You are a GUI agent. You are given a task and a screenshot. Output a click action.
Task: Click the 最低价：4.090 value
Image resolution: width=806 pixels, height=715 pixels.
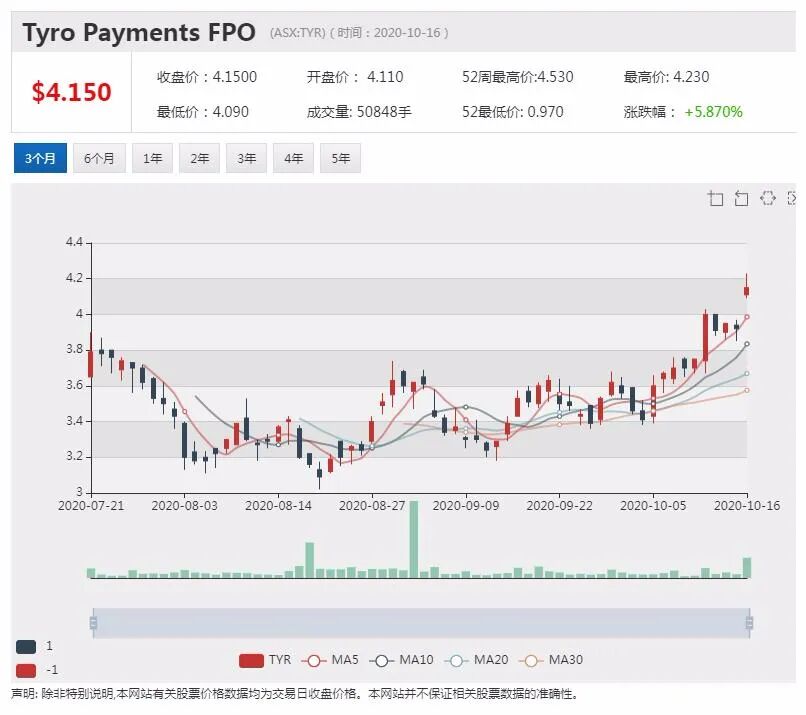[x=203, y=112]
